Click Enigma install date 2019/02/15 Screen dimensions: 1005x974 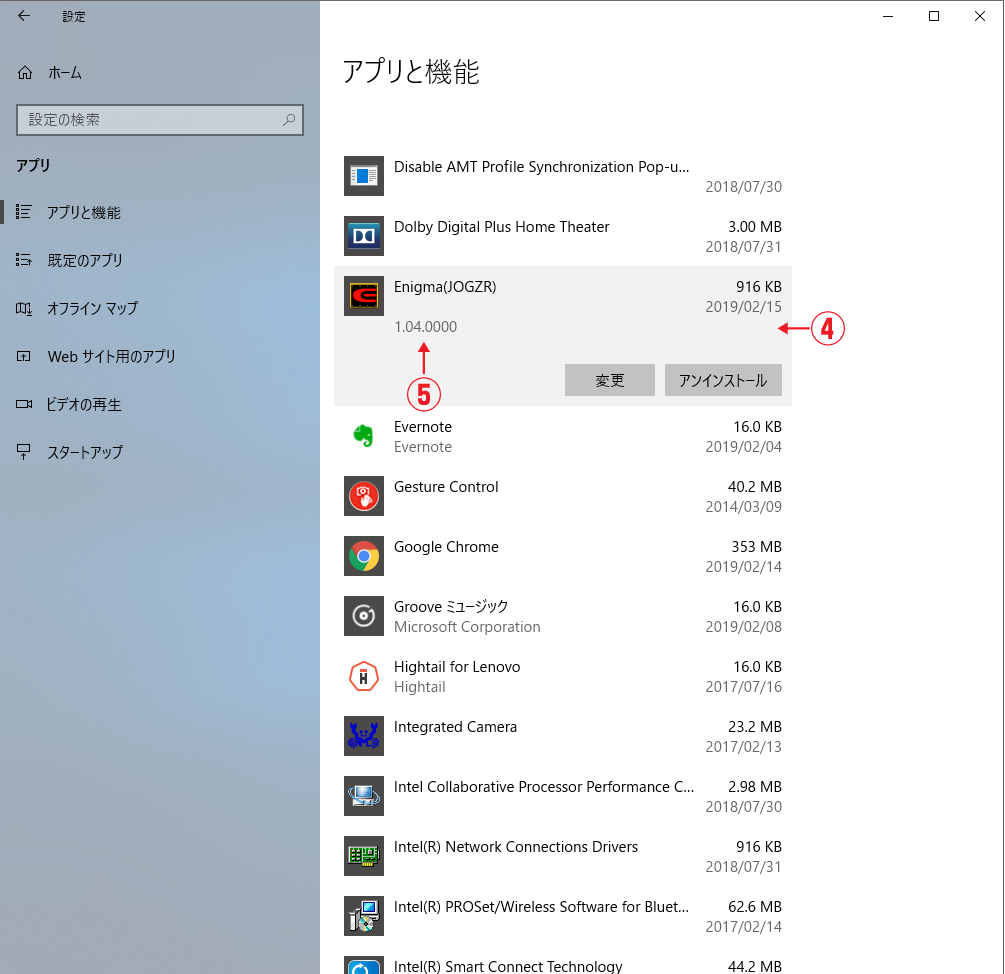coord(743,307)
